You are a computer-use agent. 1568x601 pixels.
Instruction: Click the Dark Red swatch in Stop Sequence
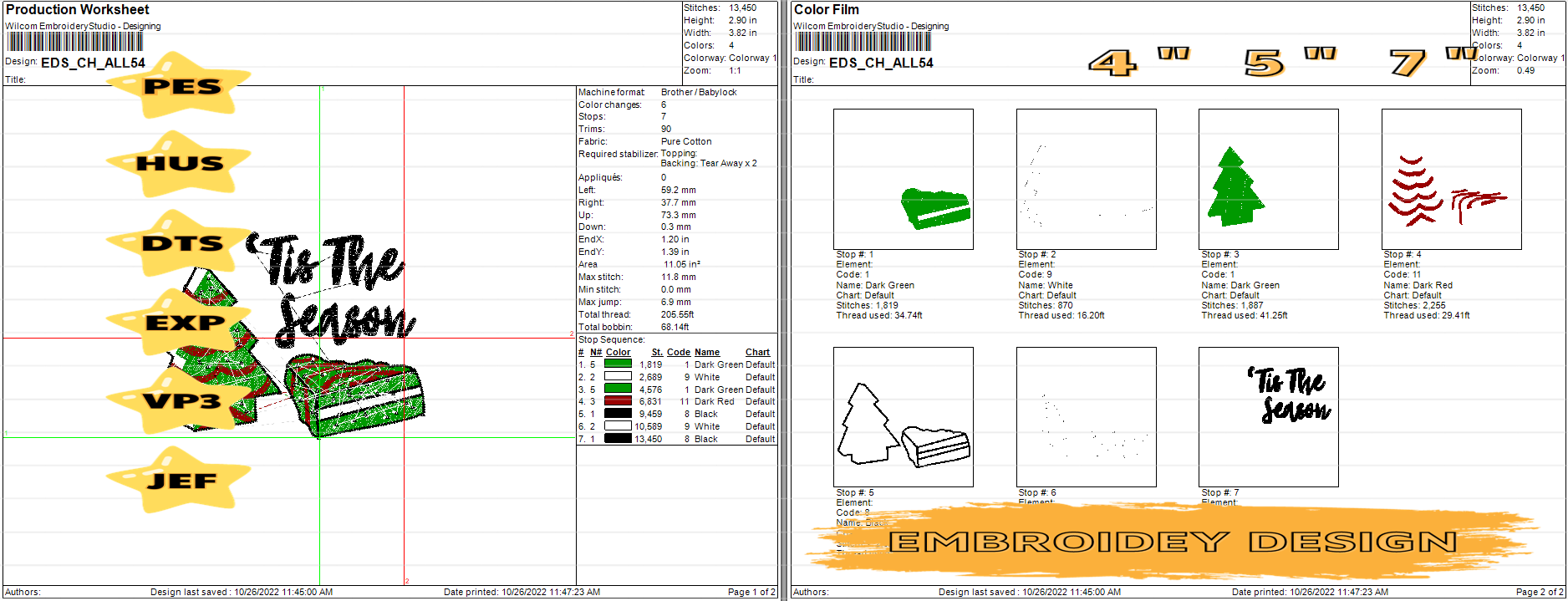click(x=618, y=401)
